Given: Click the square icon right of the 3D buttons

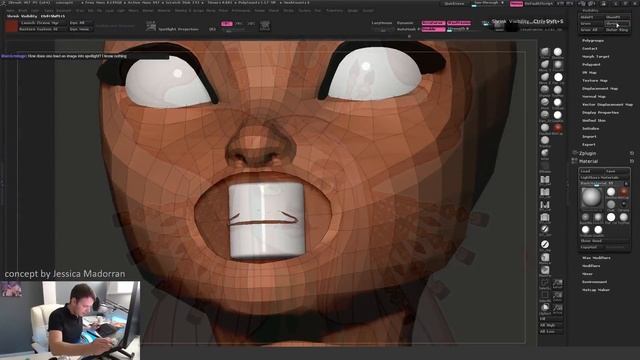Looking at the screenshot, I should [264, 26].
